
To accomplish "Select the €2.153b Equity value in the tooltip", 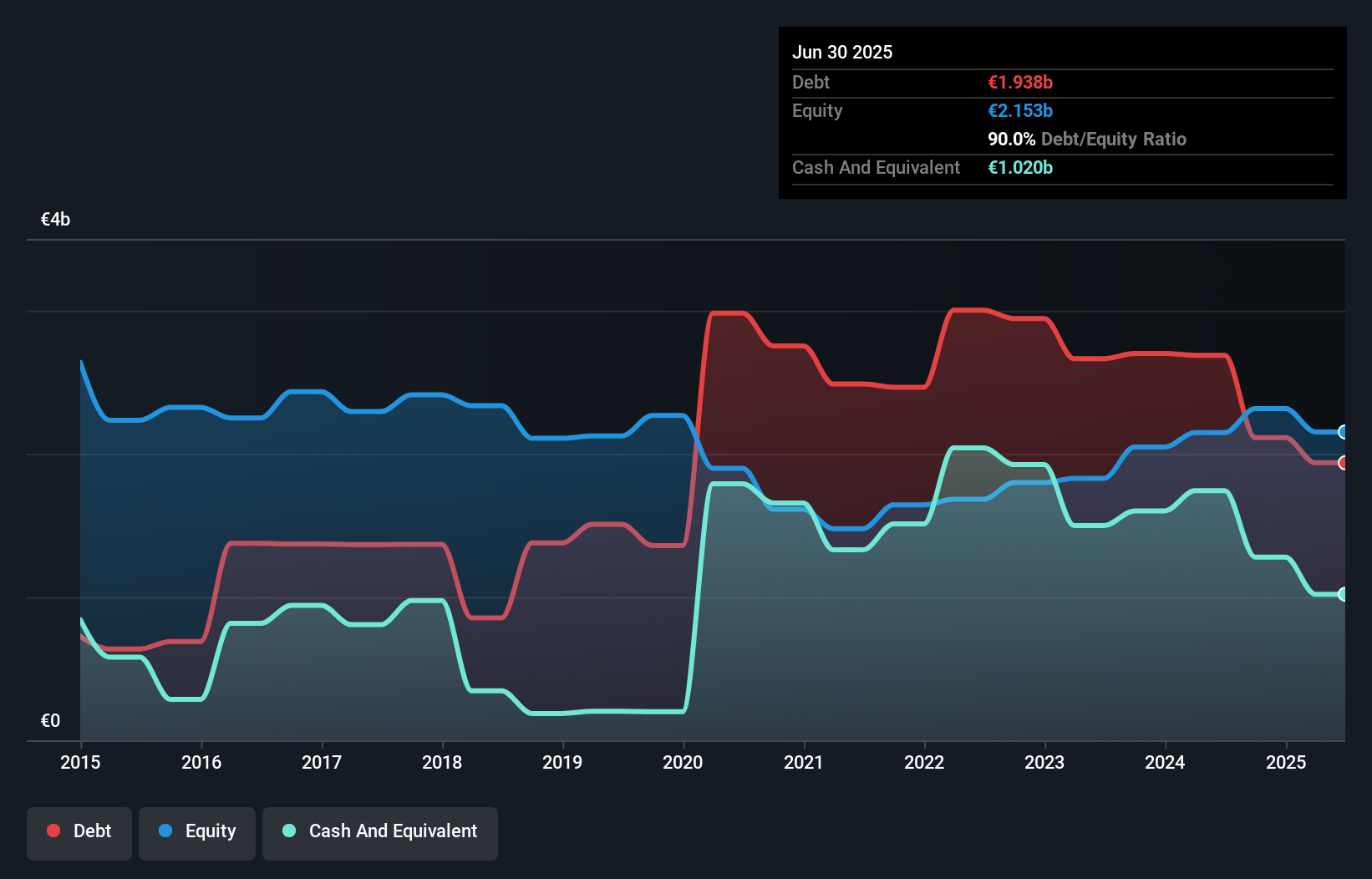I will click(x=1020, y=110).
